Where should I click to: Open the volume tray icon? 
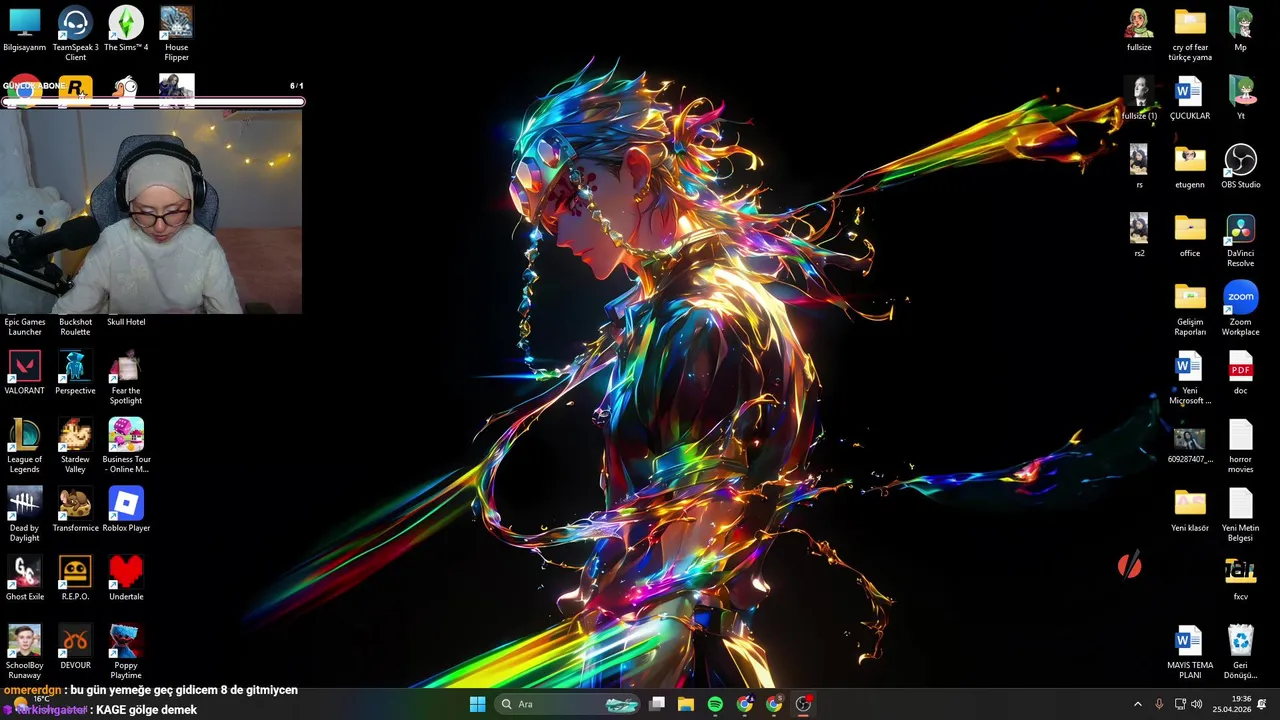tap(1197, 704)
